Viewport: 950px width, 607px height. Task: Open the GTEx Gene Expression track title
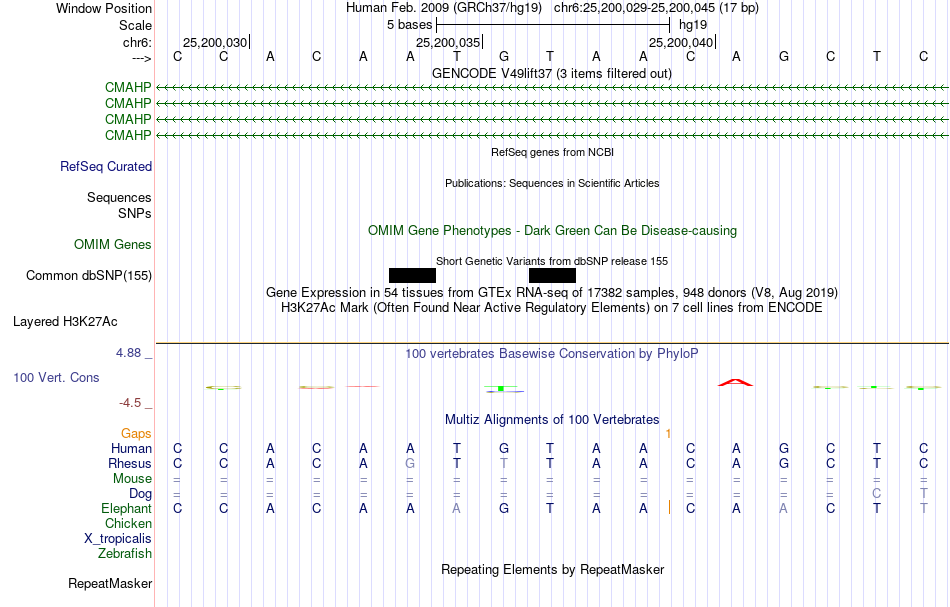coord(552,293)
